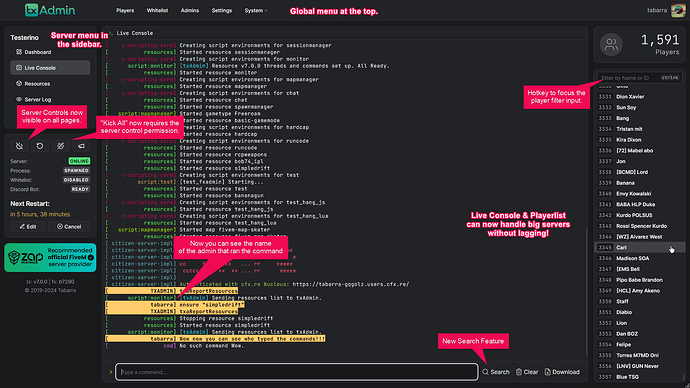Screen dimensions: 690x388
Task: Open the Server Log sidebar page
Action: coord(50,99)
